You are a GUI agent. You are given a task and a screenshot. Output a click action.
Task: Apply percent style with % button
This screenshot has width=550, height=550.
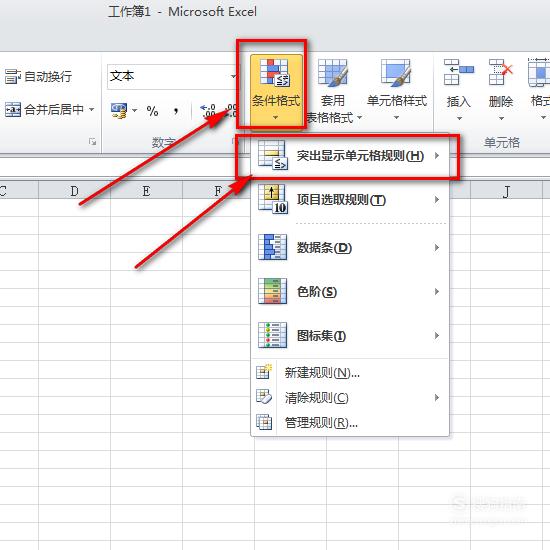152,111
